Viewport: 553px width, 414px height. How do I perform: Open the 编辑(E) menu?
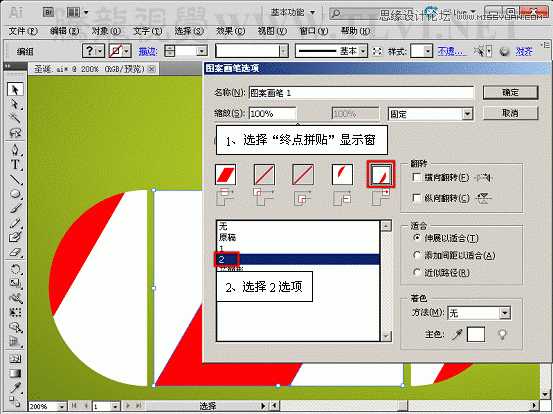click(65, 31)
